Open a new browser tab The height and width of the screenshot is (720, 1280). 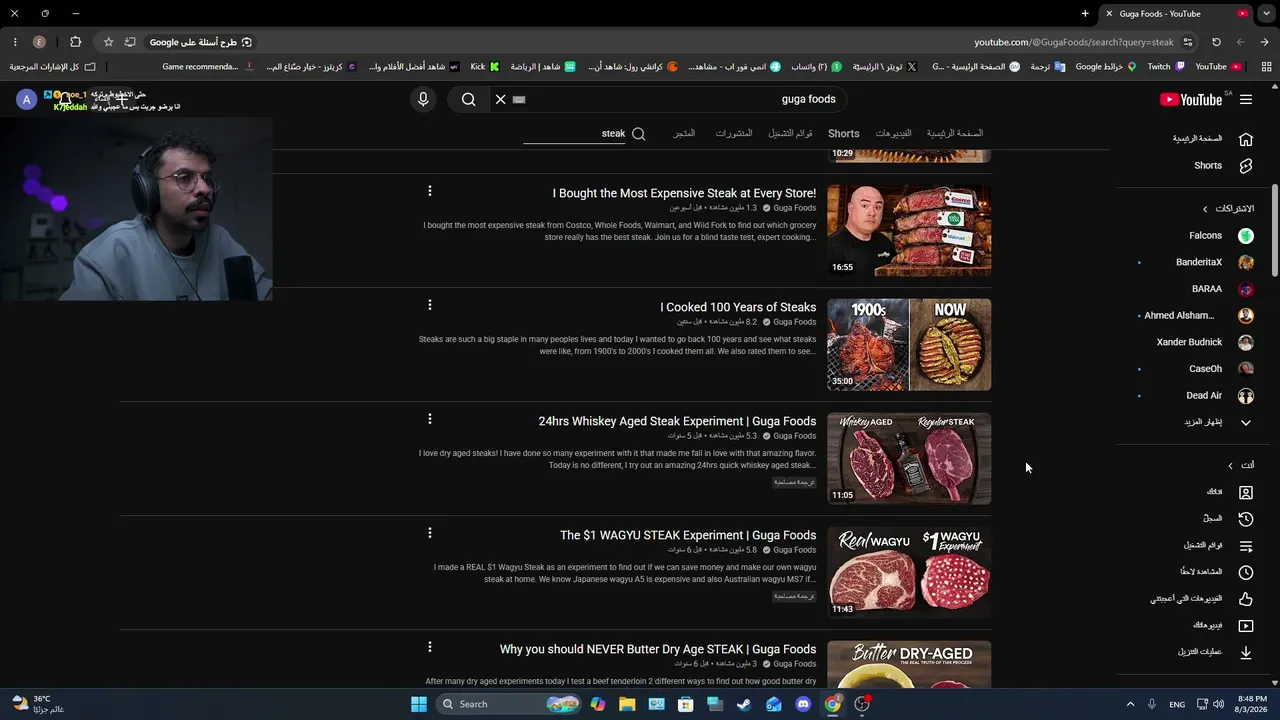[1085, 14]
